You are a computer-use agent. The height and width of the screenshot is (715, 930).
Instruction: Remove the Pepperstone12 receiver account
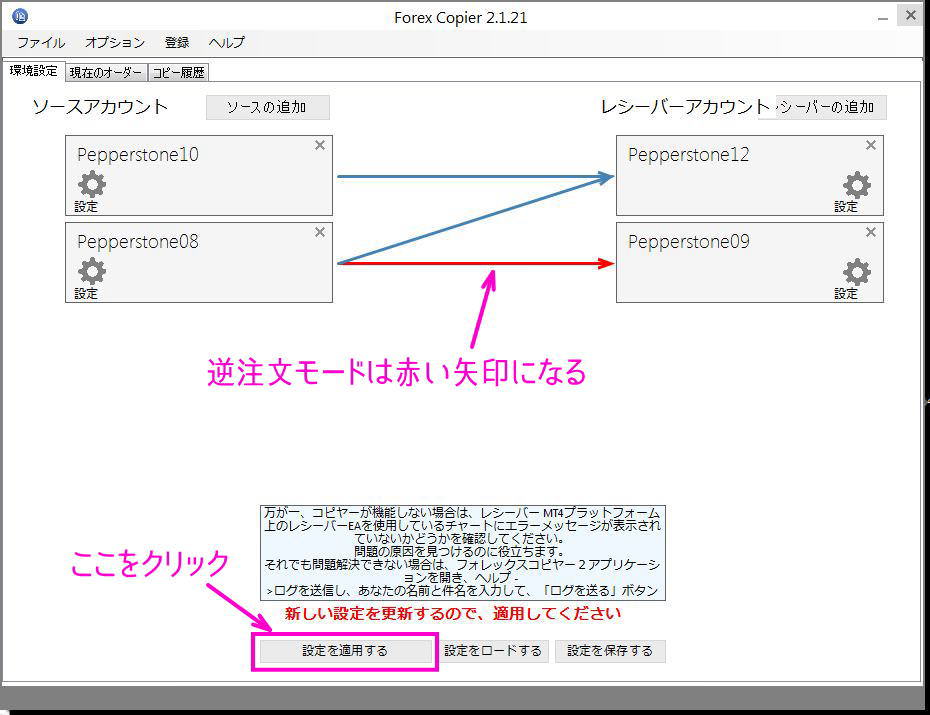(x=870, y=145)
